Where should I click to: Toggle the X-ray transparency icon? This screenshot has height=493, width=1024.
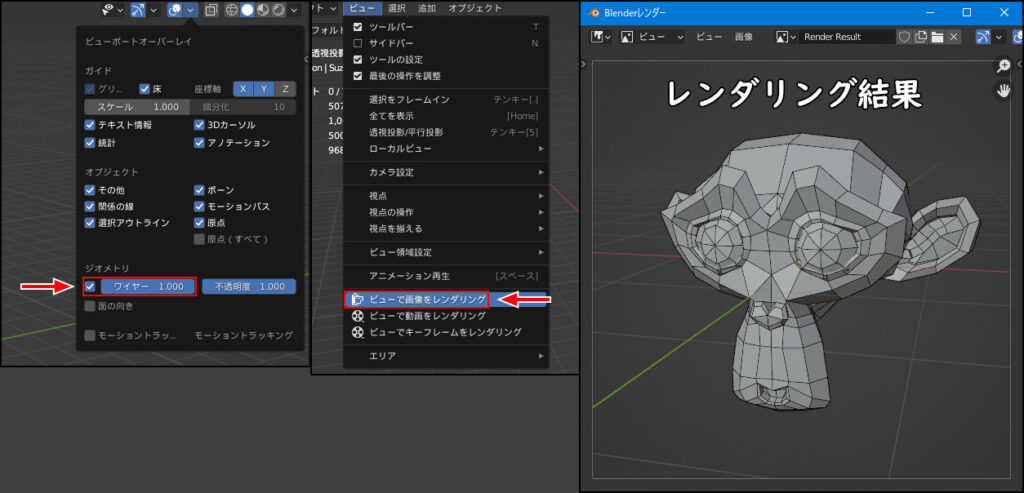pos(210,9)
